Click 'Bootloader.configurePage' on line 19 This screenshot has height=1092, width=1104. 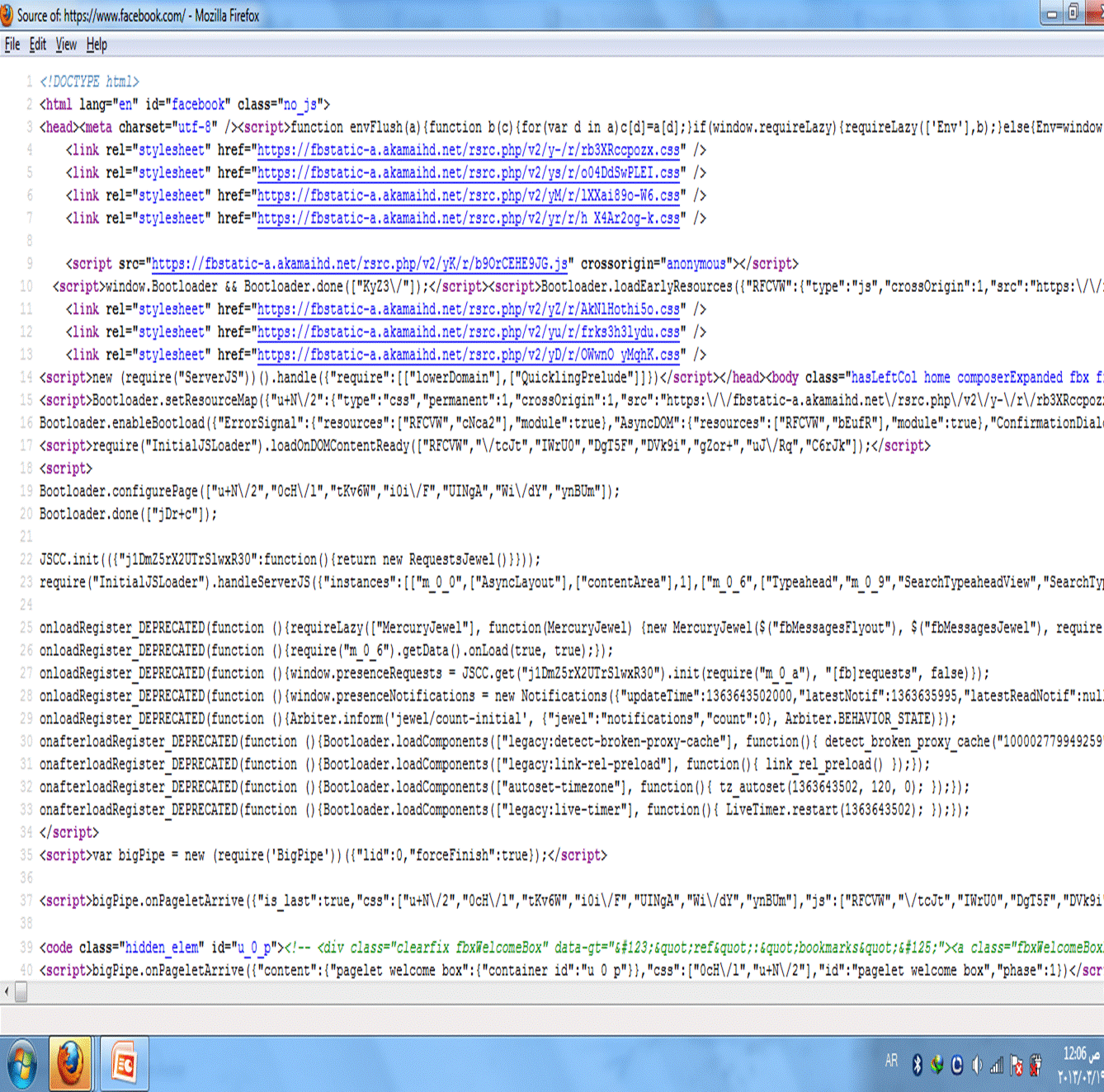119,492
